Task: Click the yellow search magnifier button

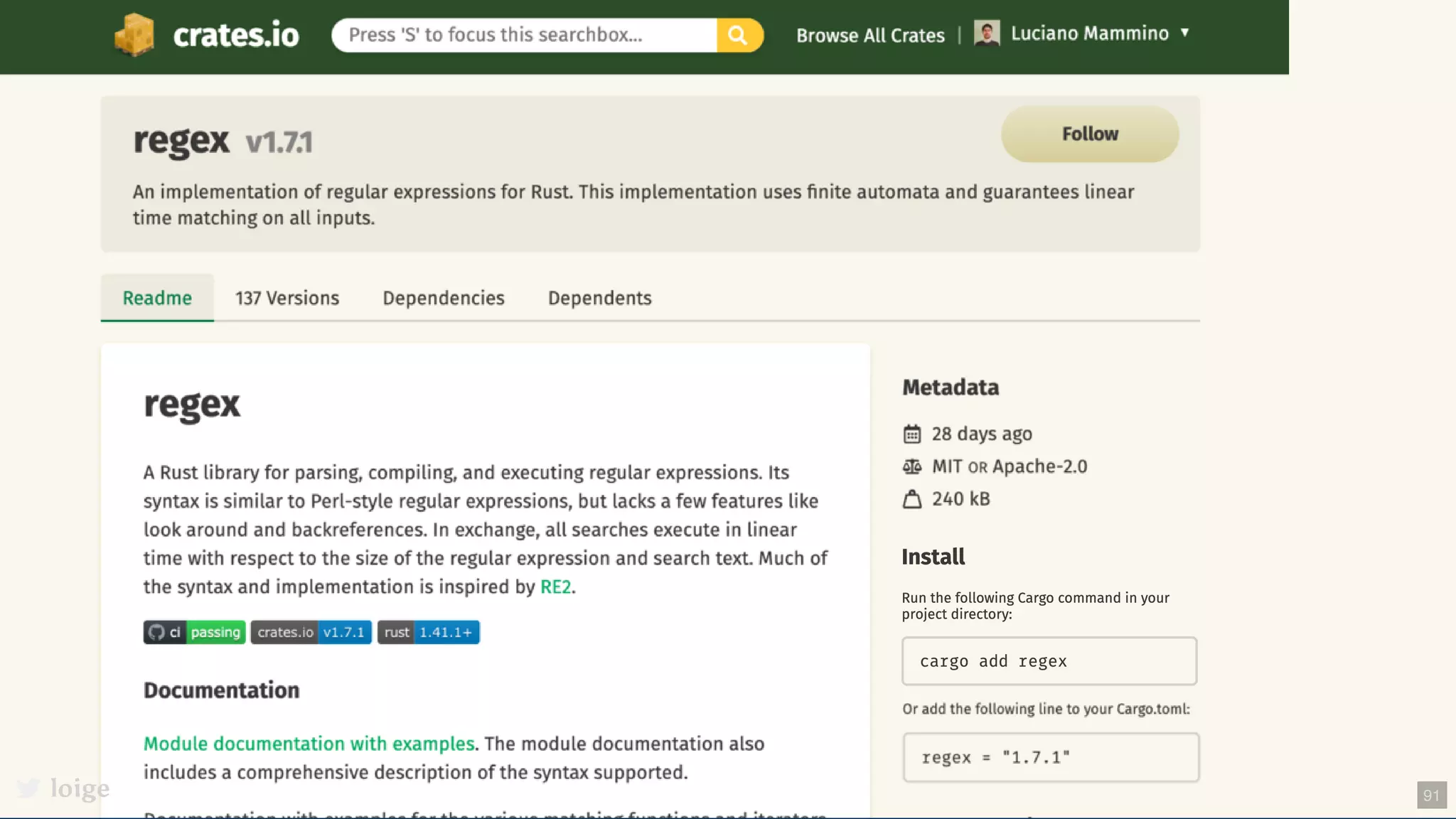Action: (739, 35)
